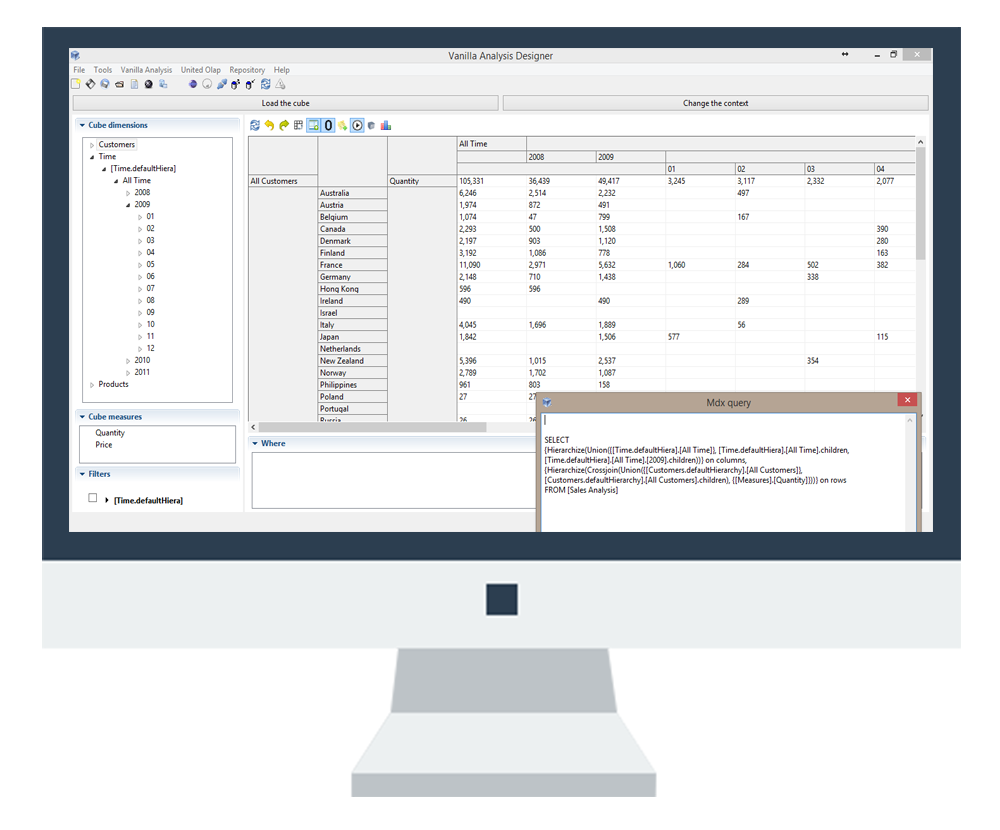1000x830 pixels.
Task: Click the horizontal scrollbar thumb of the grid
Action: tap(372, 427)
